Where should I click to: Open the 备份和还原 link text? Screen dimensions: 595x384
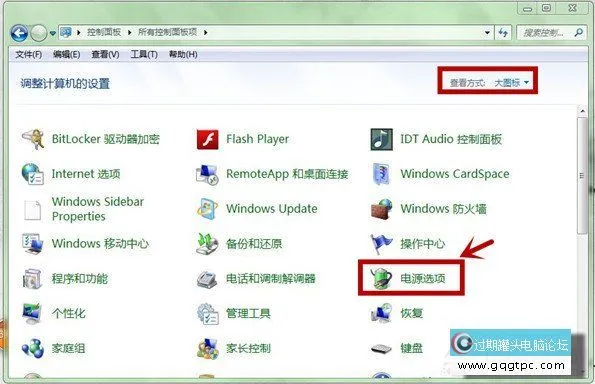coord(254,244)
